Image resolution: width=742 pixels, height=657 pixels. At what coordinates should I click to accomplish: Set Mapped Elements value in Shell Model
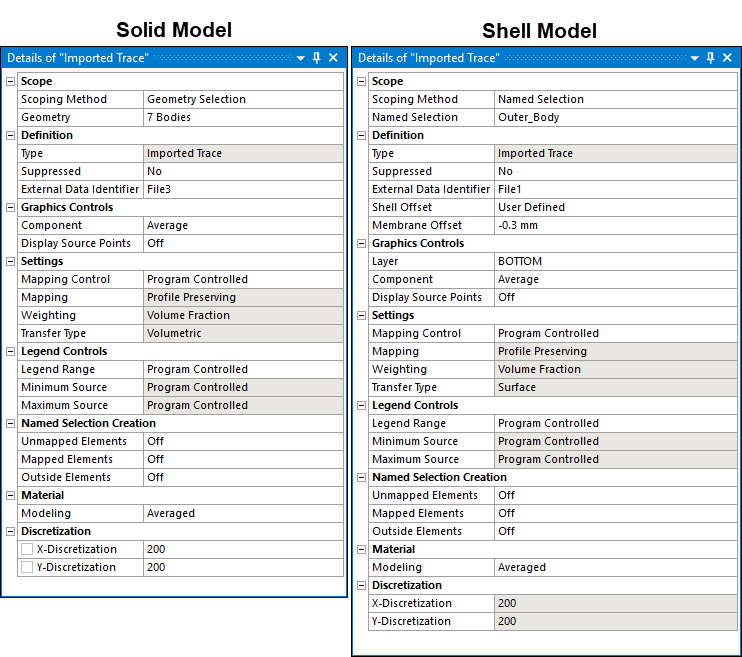pos(616,513)
